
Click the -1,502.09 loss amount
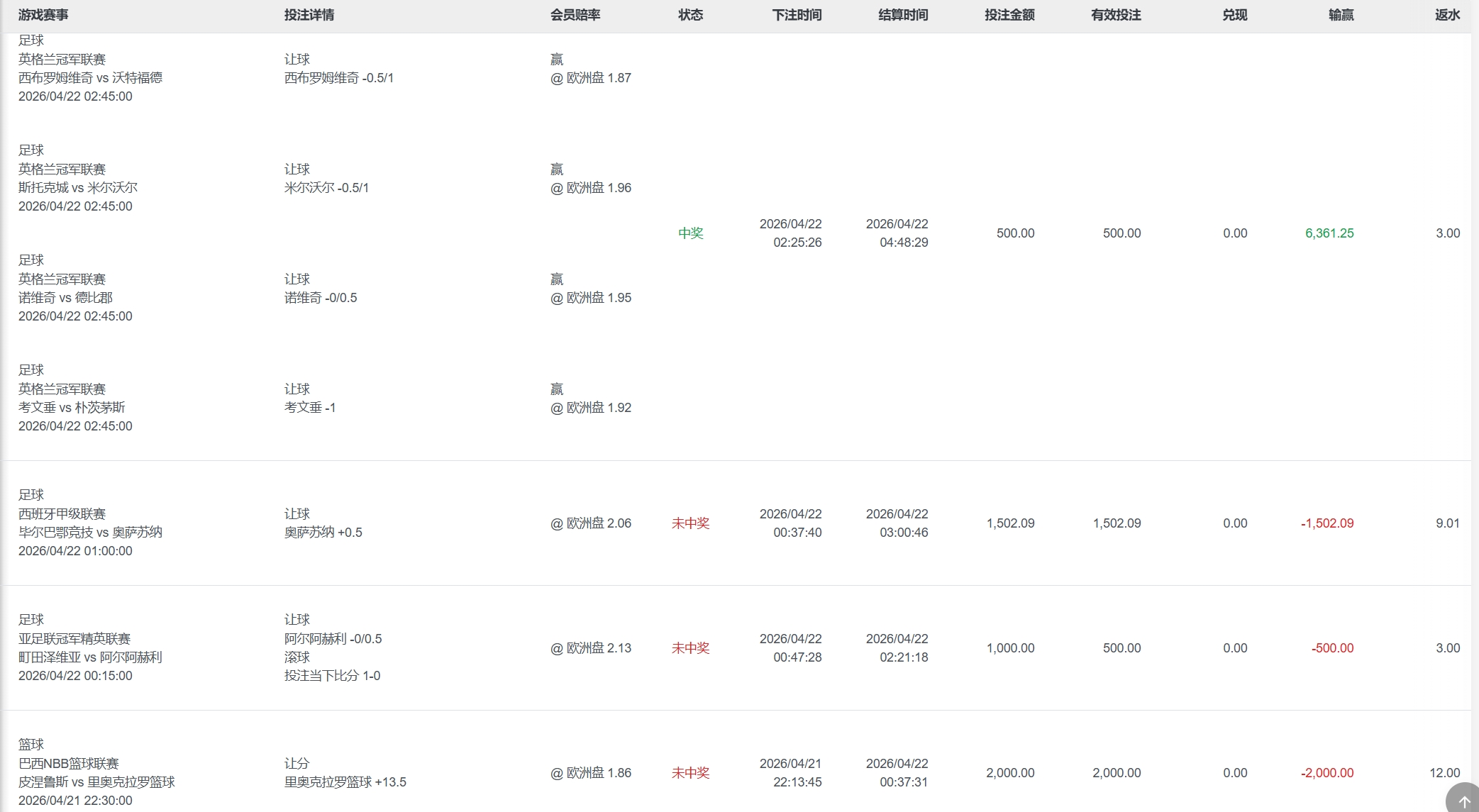pyautogui.click(x=1326, y=523)
